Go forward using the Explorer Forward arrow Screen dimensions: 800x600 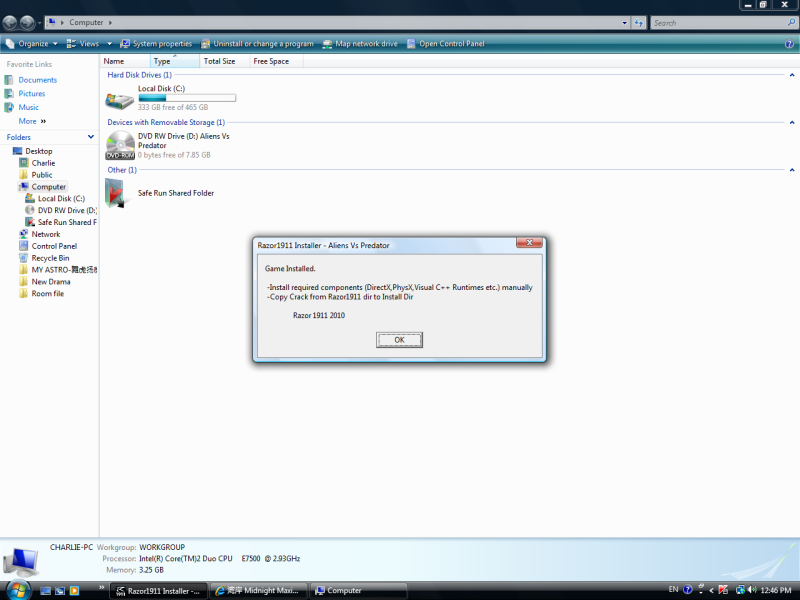(27, 22)
